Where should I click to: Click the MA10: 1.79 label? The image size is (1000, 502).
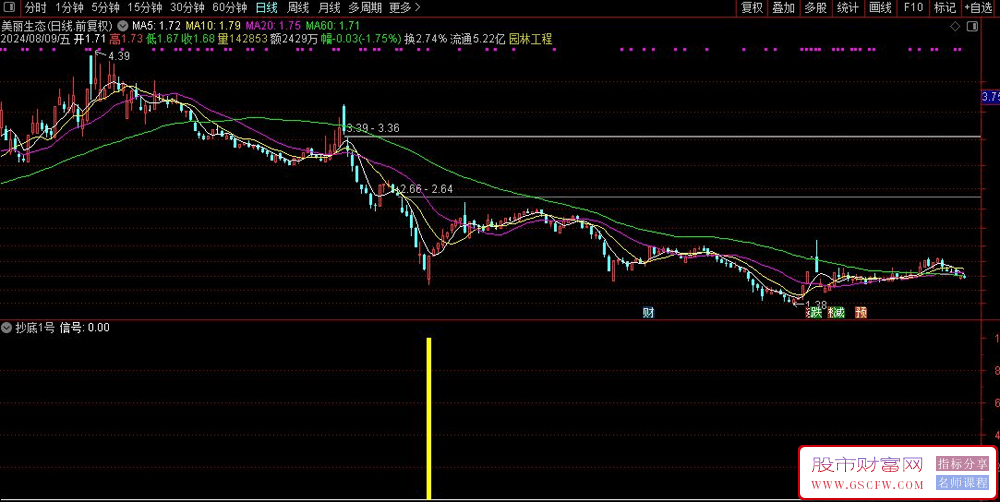pos(213,26)
